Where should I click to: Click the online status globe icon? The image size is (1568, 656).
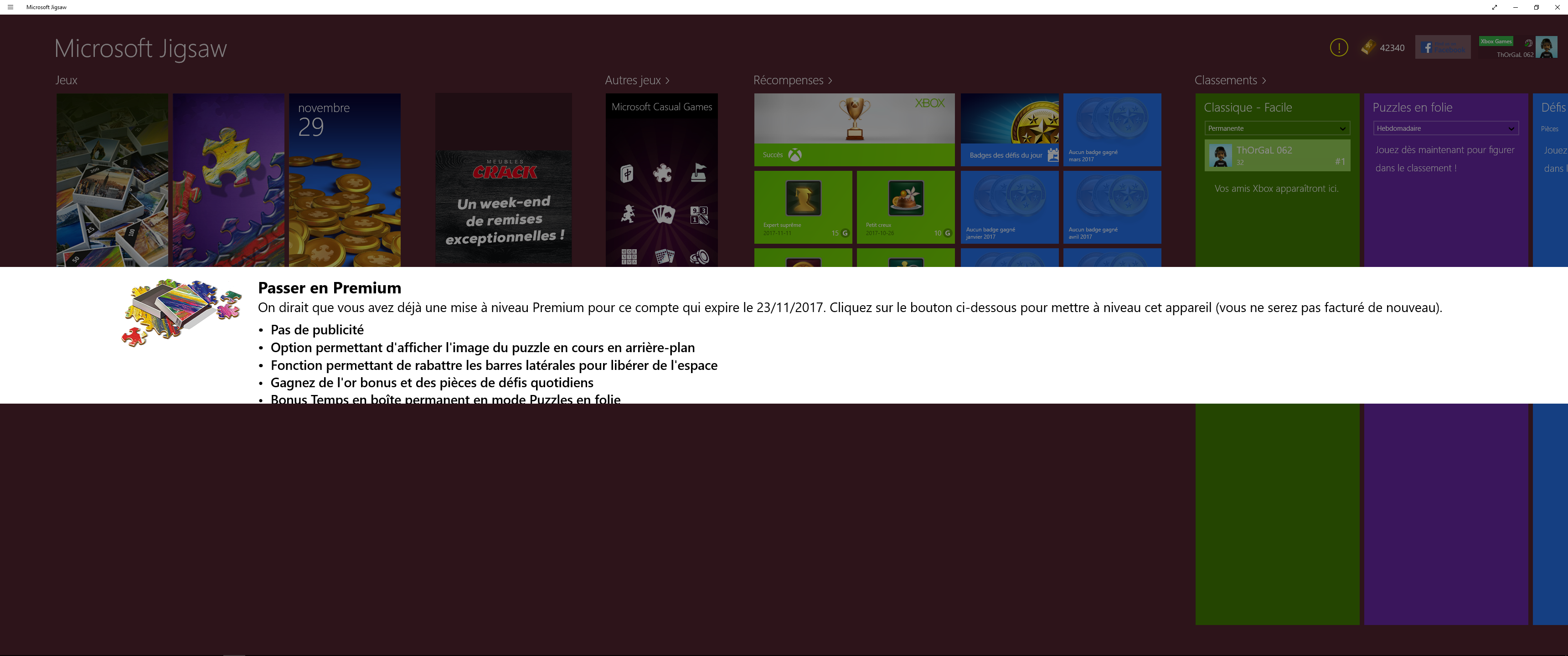tap(1528, 43)
